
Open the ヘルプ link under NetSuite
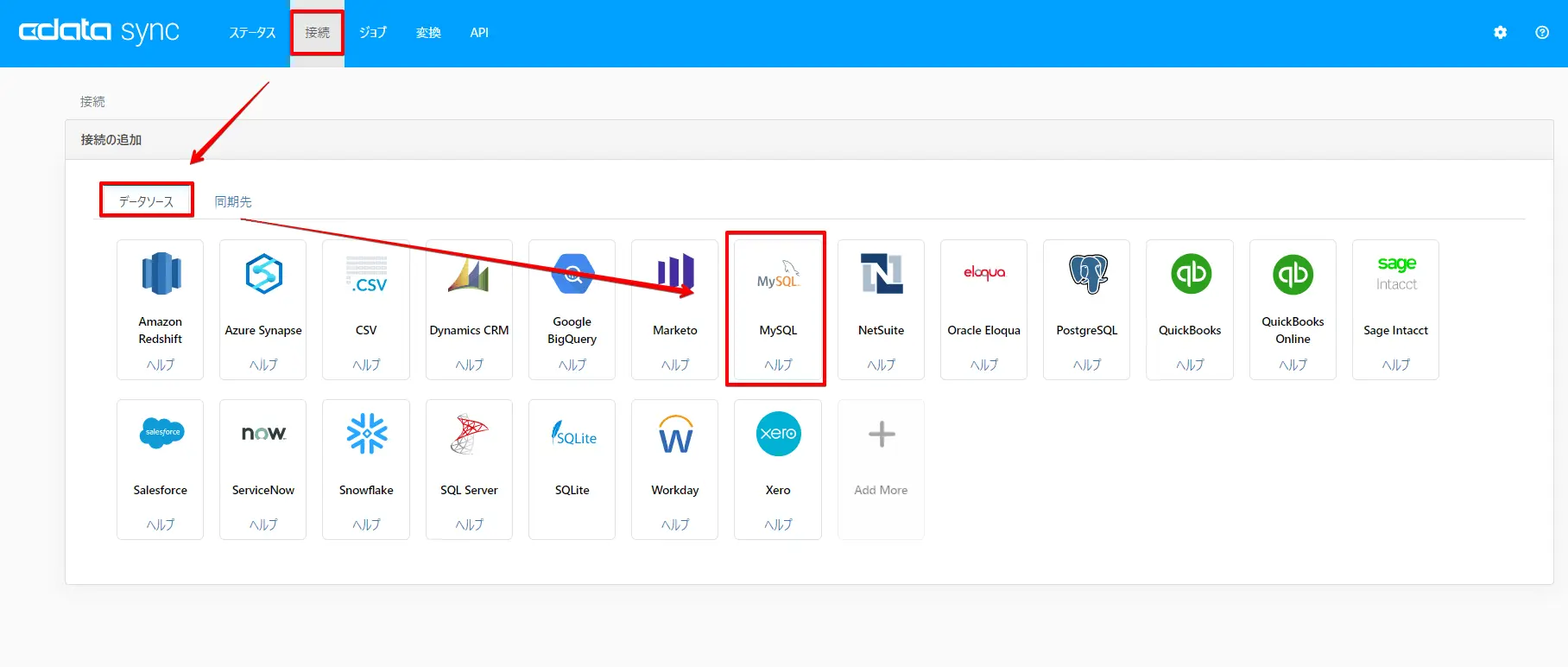pyautogui.click(x=881, y=365)
